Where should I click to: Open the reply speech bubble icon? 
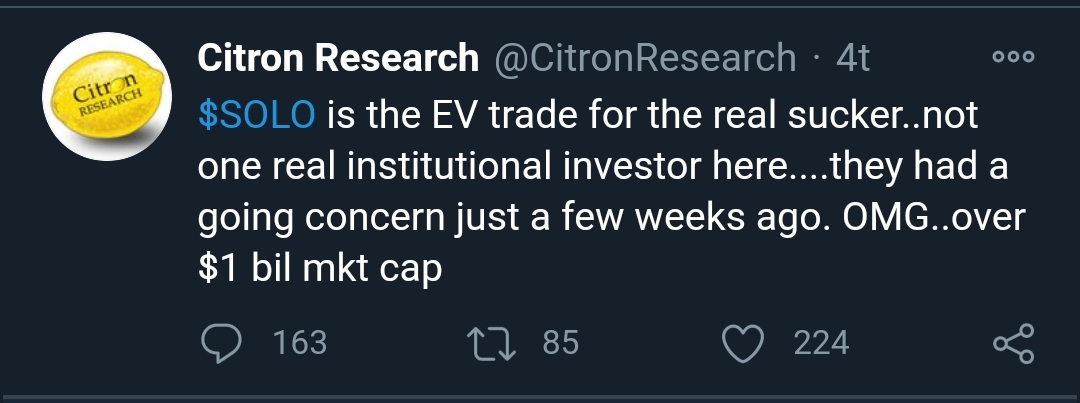(x=221, y=343)
